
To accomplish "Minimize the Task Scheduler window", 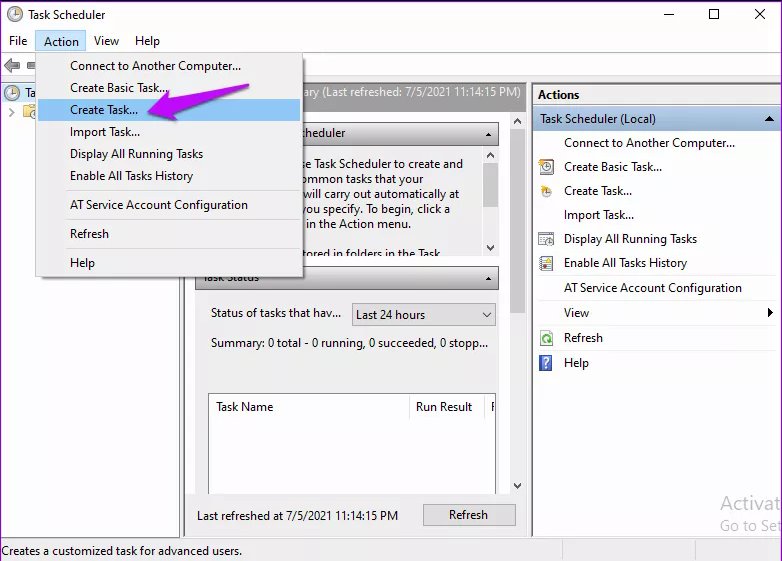I will 669,14.
